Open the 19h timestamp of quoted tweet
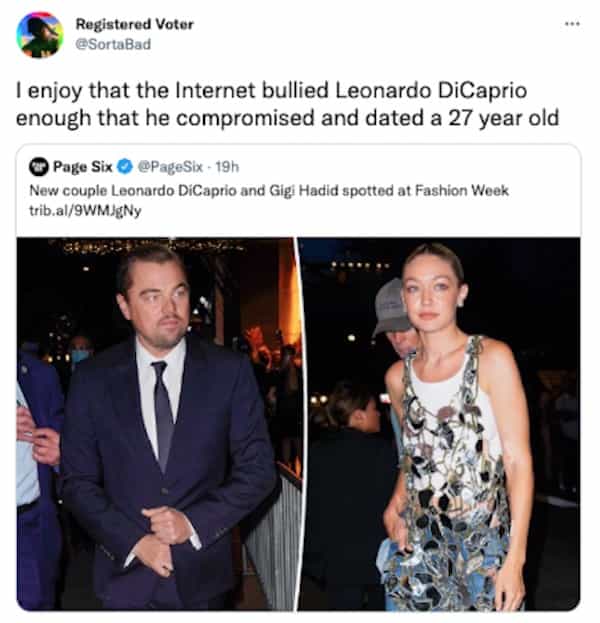Image resolution: width=600 pixels, height=623 pixels. point(227,167)
